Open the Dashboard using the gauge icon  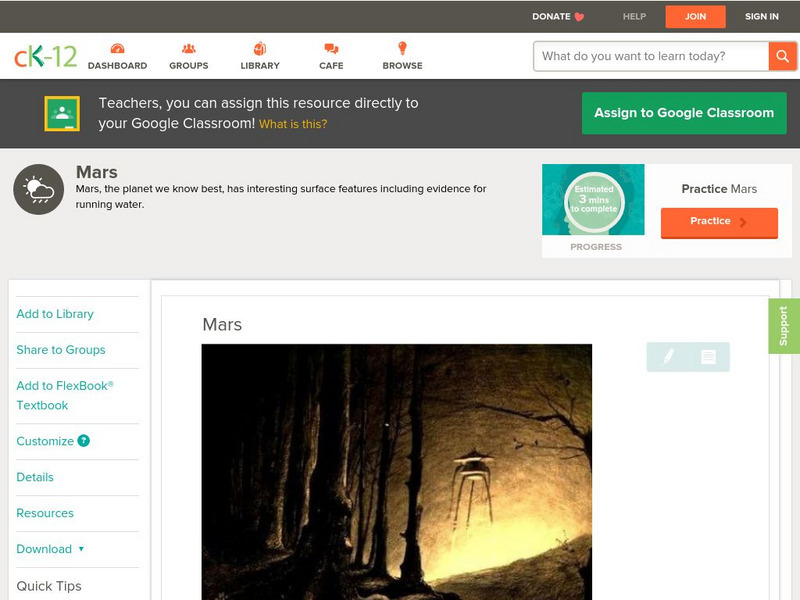(119, 46)
